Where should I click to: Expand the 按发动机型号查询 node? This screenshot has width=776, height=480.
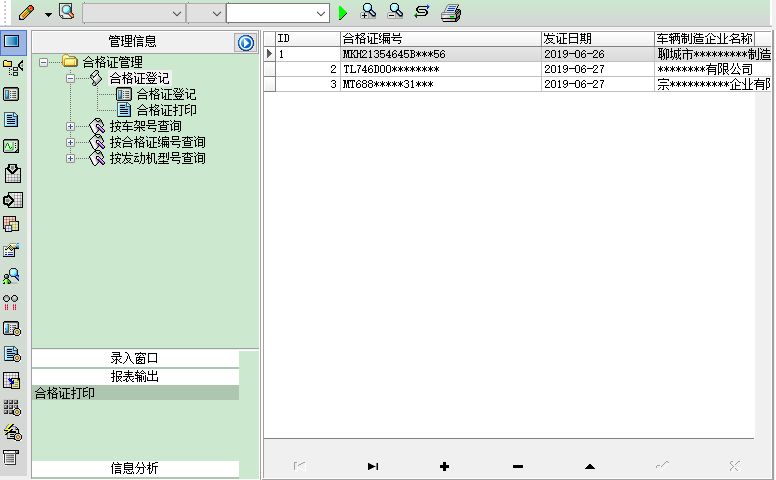70,158
